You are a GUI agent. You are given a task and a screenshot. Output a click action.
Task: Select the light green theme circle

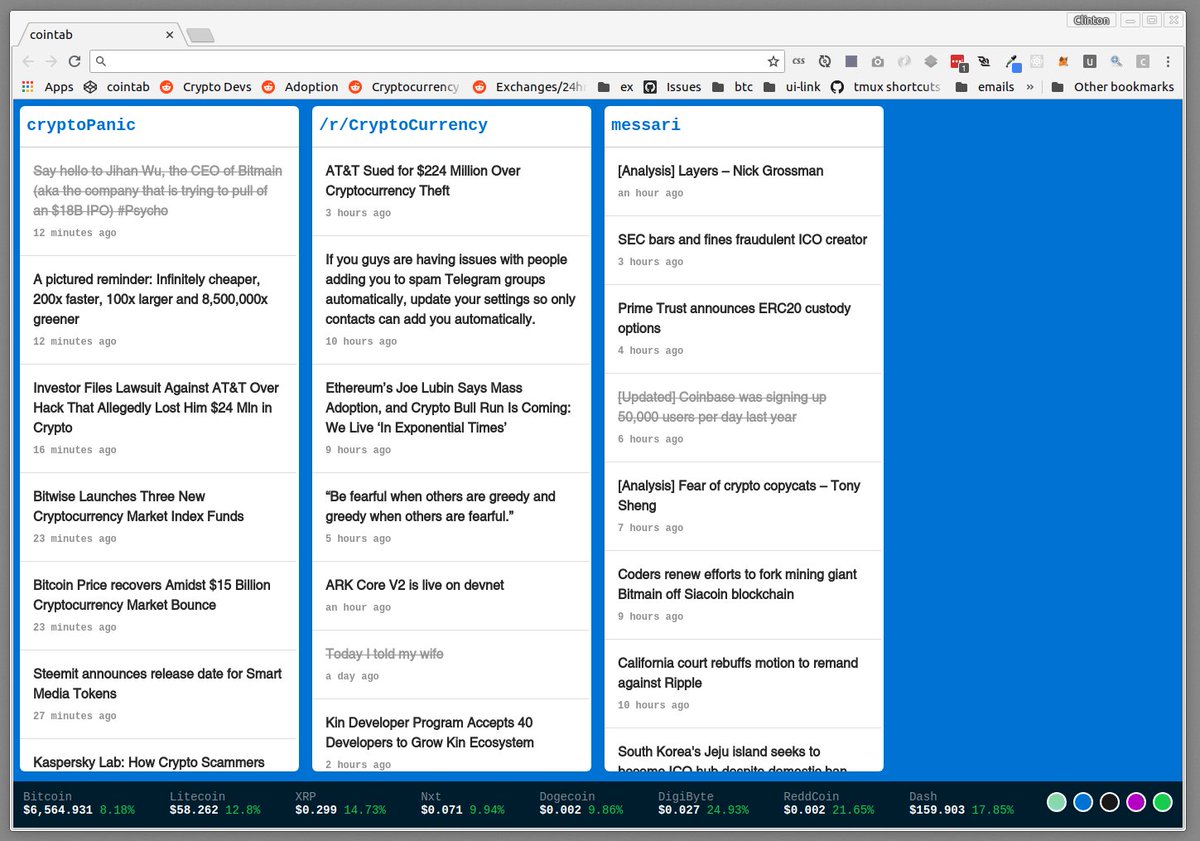pyautogui.click(x=1056, y=802)
